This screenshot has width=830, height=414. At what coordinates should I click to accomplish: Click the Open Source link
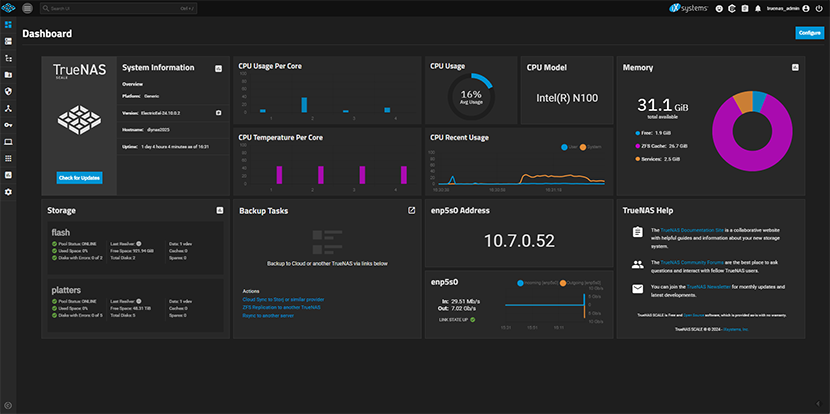(x=694, y=315)
